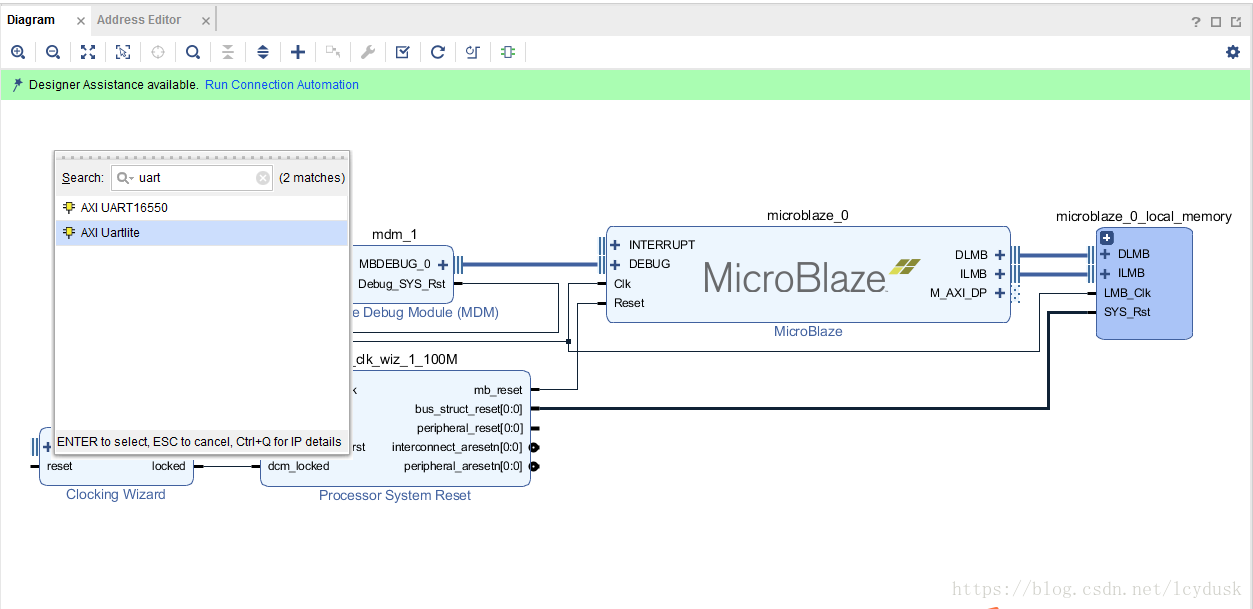Click the Optimize Routing icon
Viewport: 1253px width, 609px height.
pos(473,52)
